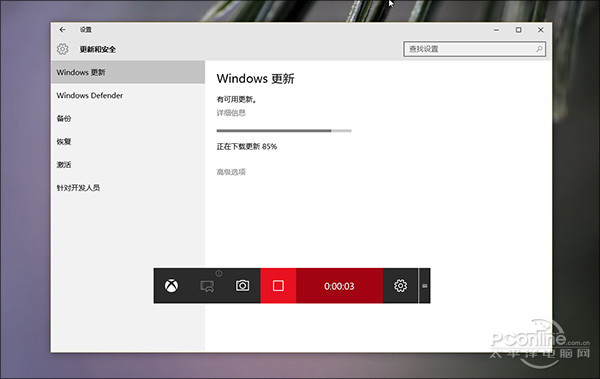
Task: Maximize the Settings window
Action: pos(518,29)
